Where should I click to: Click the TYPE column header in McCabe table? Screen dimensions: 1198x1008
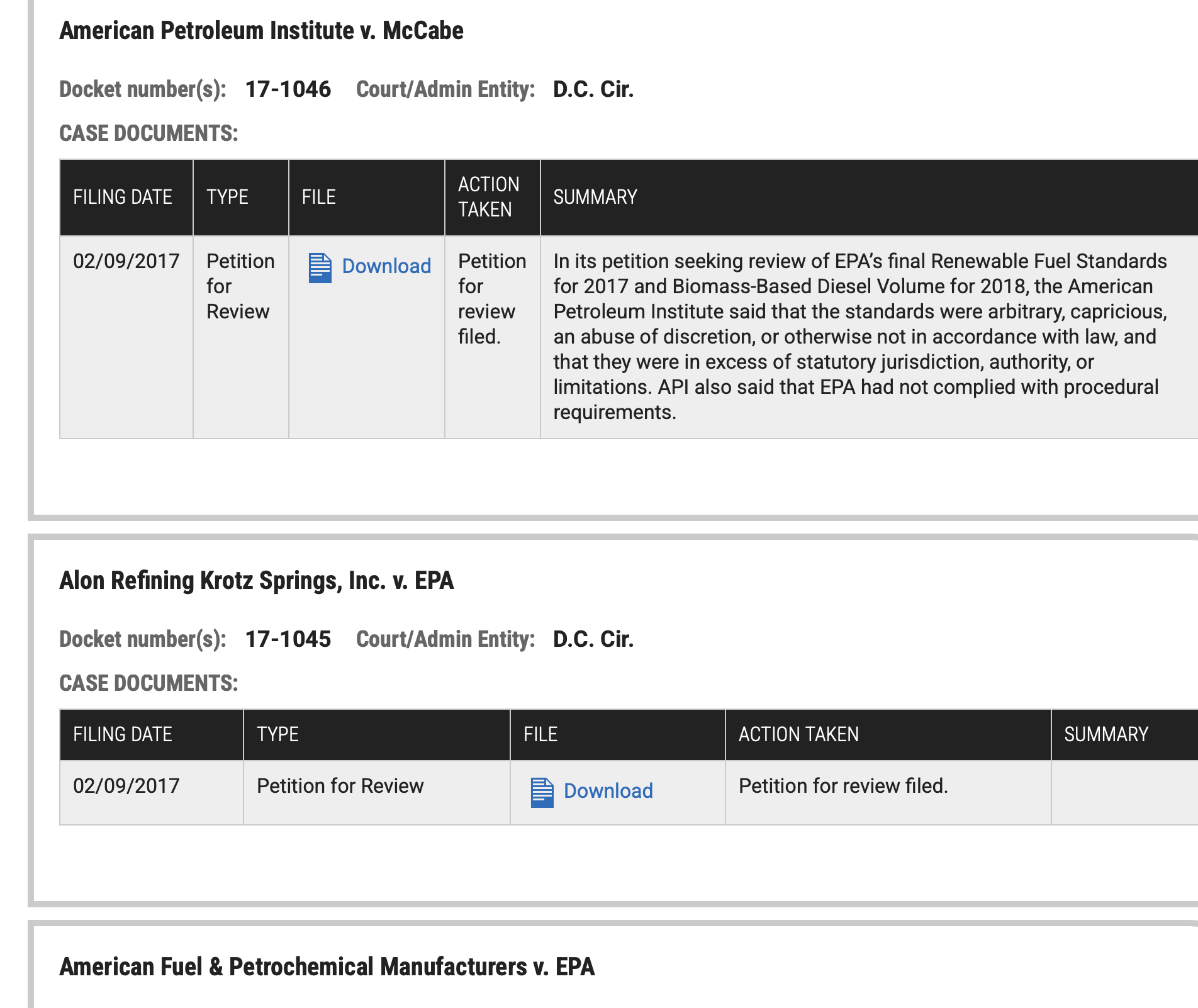coord(227,197)
